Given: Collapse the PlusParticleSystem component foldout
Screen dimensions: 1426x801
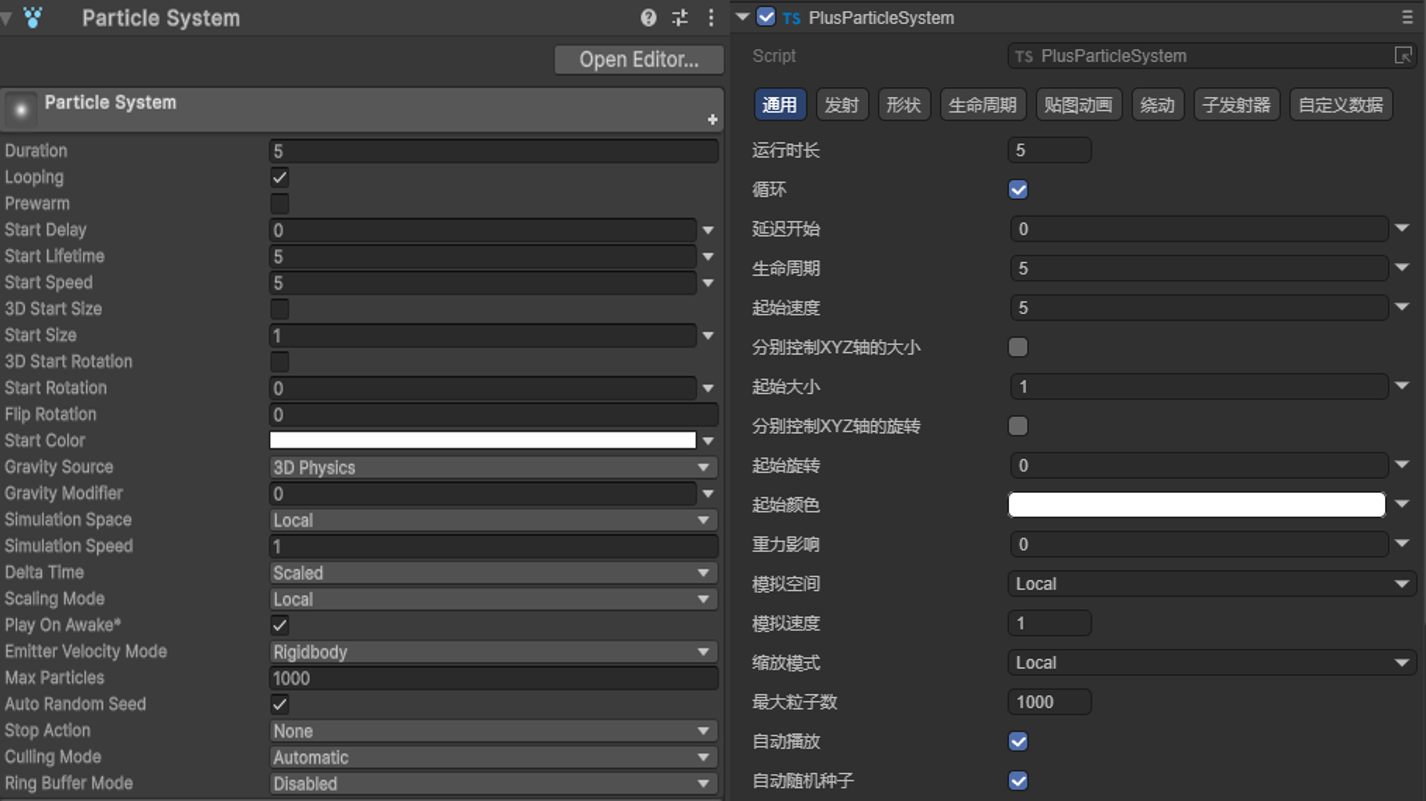Looking at the screenshot, I should coord(742,17).
